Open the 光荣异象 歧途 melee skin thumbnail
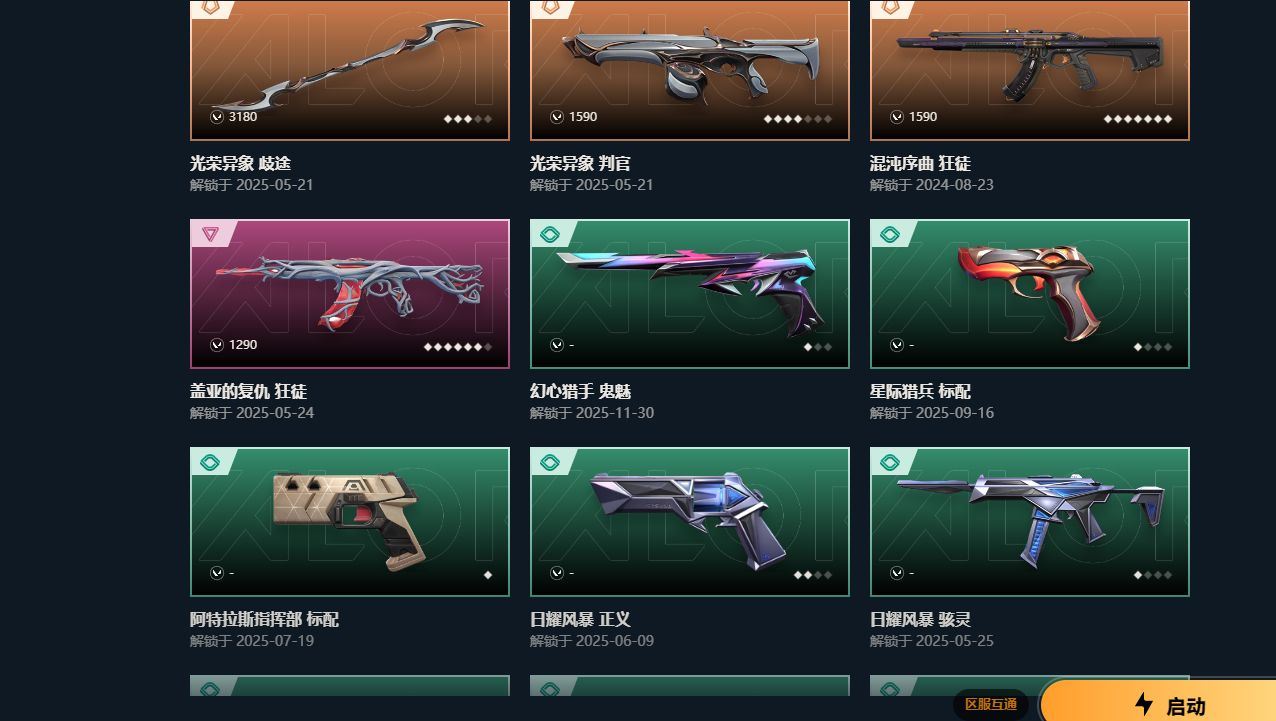This screenshot has width=1276, height=721. click(350, 69)
